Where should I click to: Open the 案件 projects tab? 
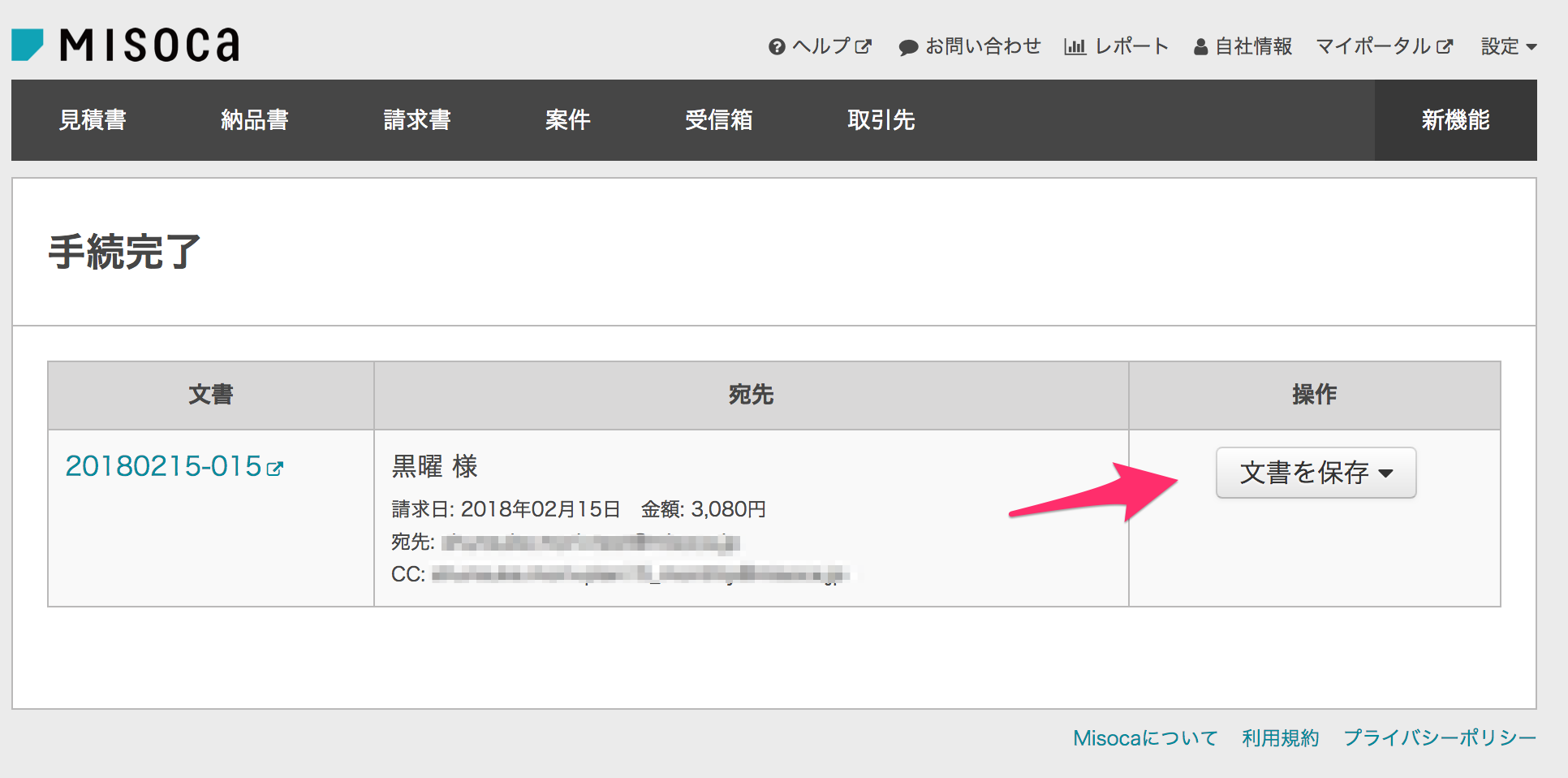click(567, 120)
